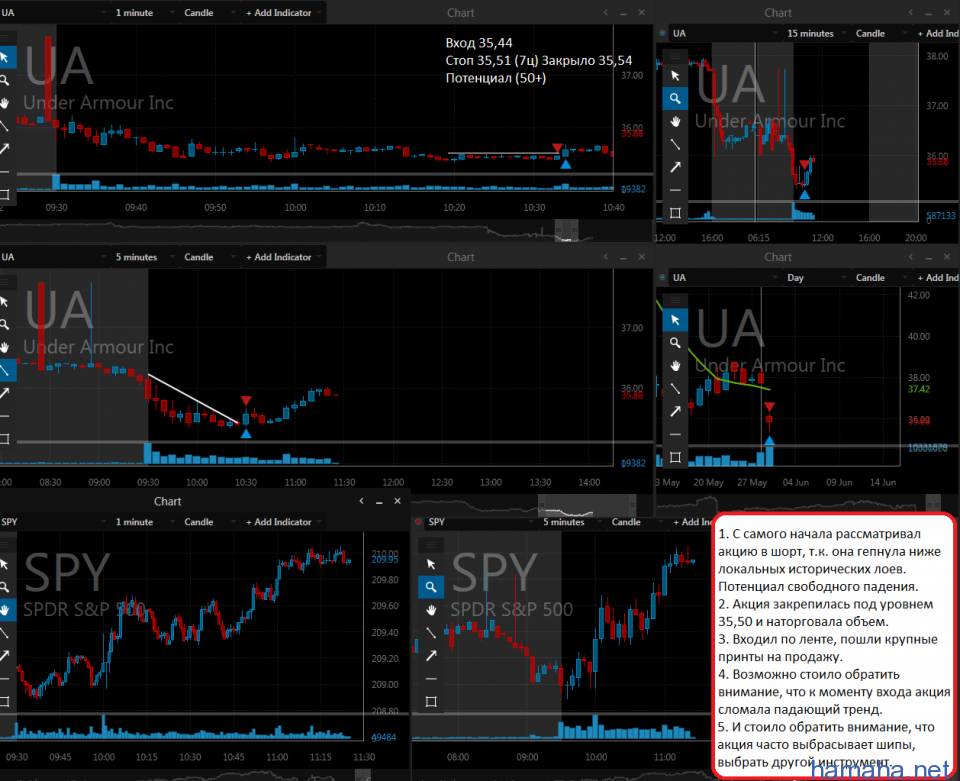Select rectangle tool in UA 15 minutes chart
Screen dimensions: 960x781
point(675,213)
